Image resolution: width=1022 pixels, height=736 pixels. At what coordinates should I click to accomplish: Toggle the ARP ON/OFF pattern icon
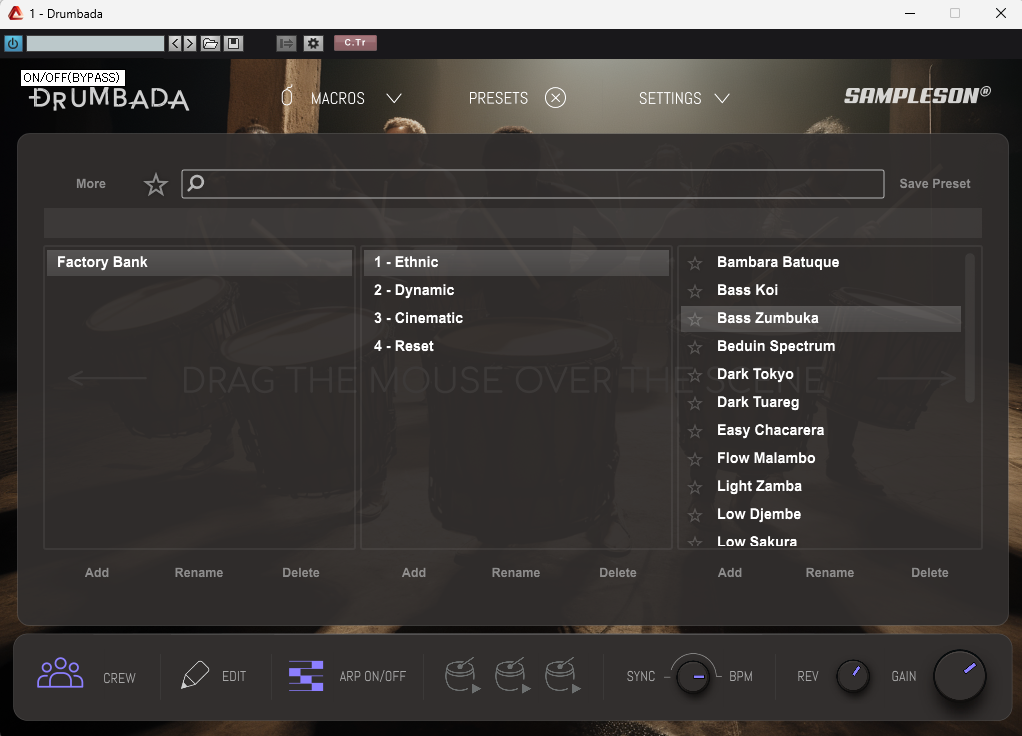(306, 675)
